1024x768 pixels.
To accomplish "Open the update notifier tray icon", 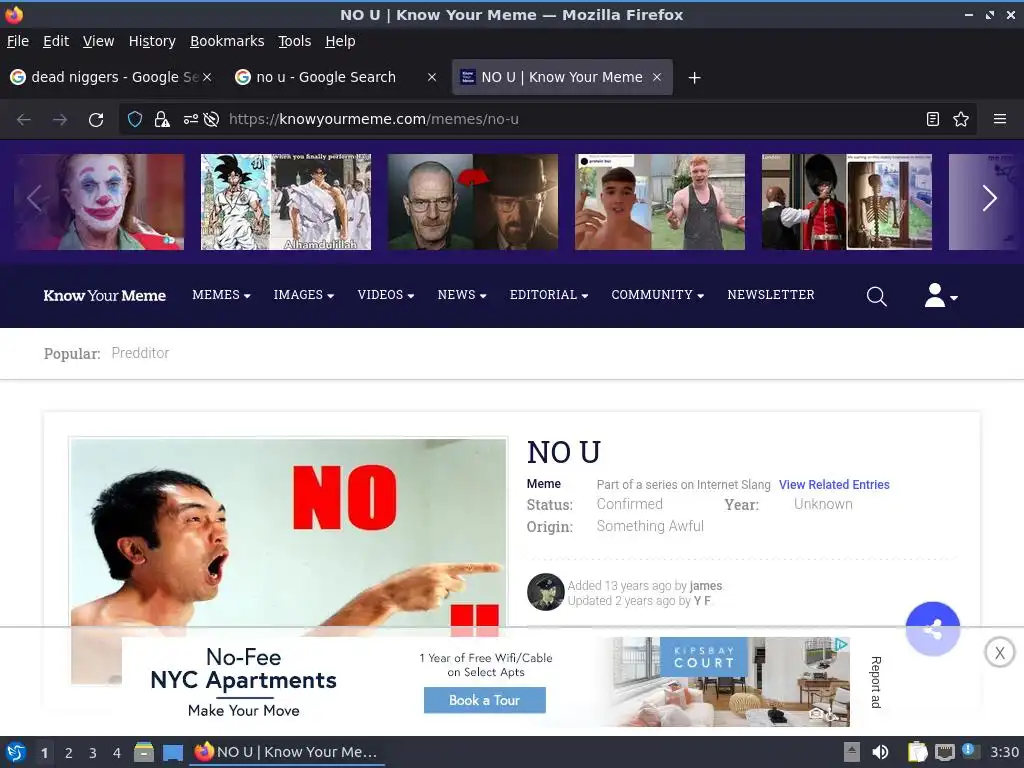I will pyautogui.click(x=969, y=751).
